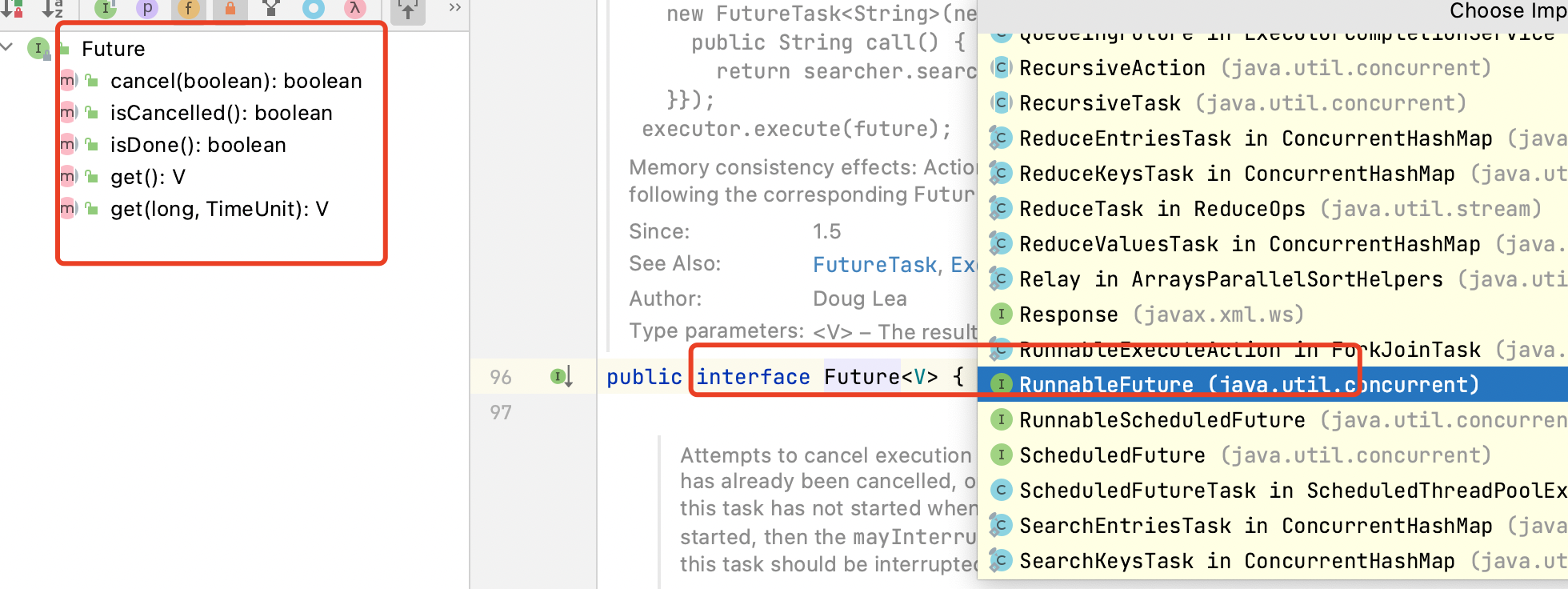Screen dimensions: 1568x589
Task: Click the class icon beside RecursiveAction
Action: (x=1000, y=68)
